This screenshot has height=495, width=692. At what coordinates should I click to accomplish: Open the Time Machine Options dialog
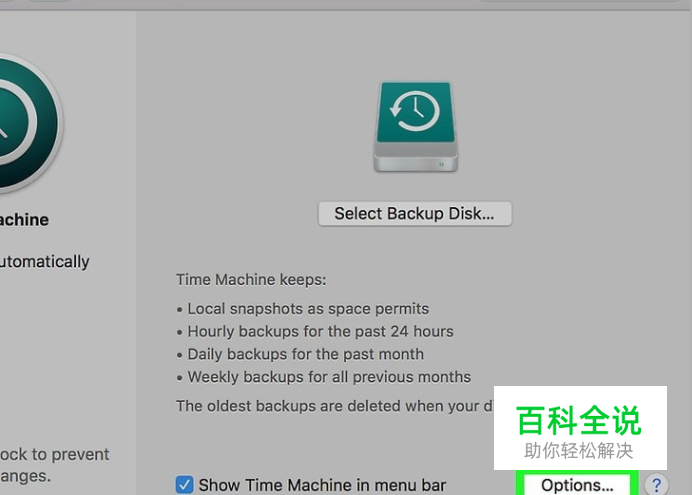[577, 484]
